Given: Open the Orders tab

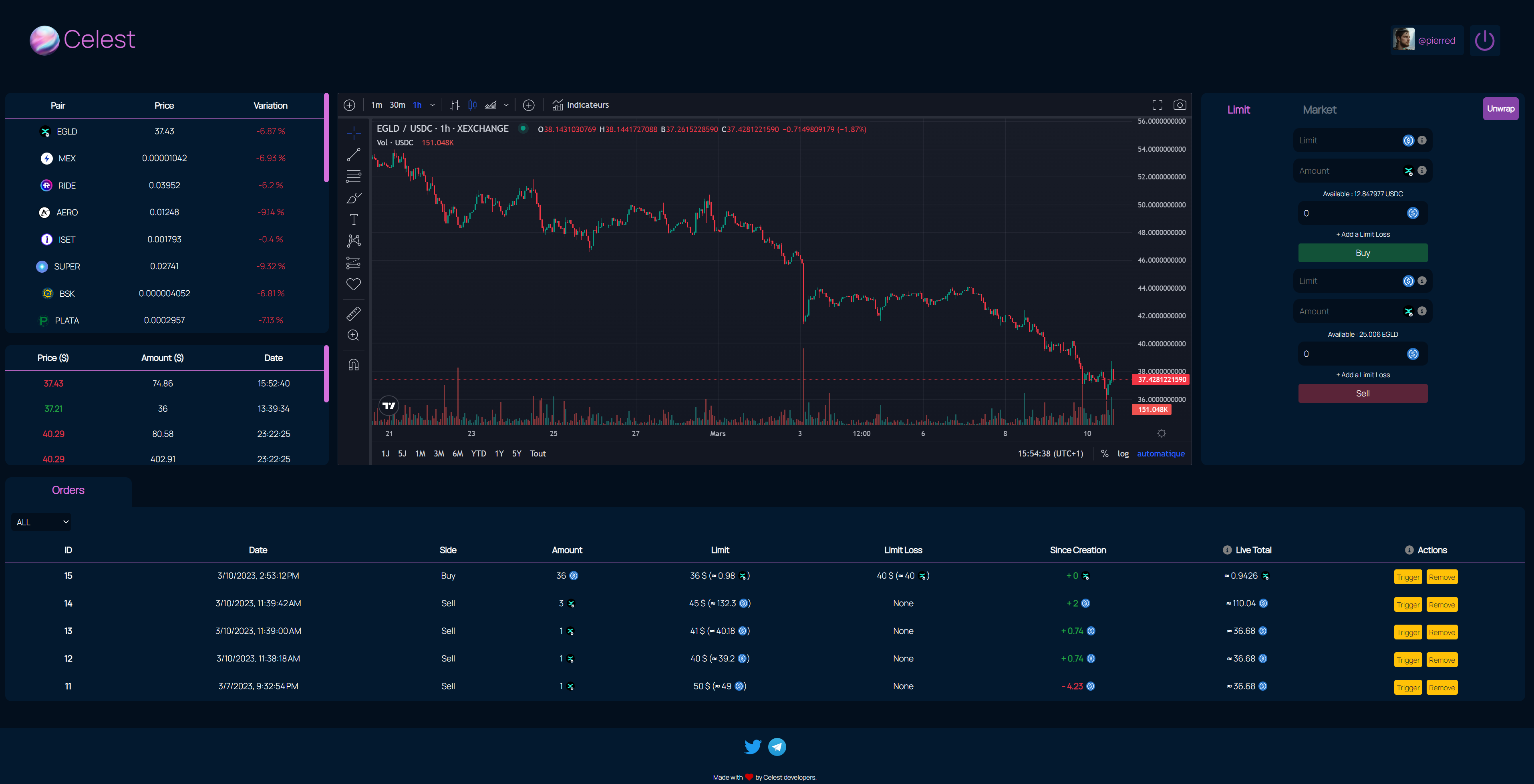Looking at the screenshot, I should tap(68, 491).
